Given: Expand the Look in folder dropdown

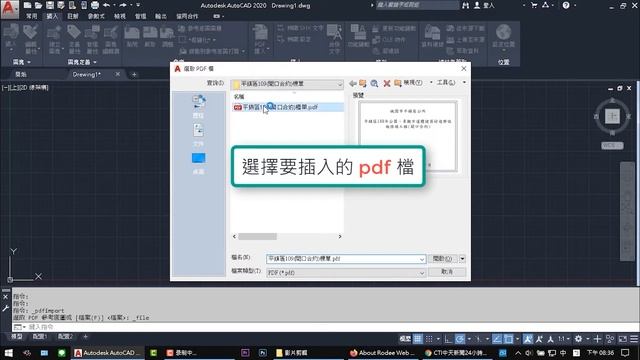Looking at the screenshot, I should tap(340, 84).
